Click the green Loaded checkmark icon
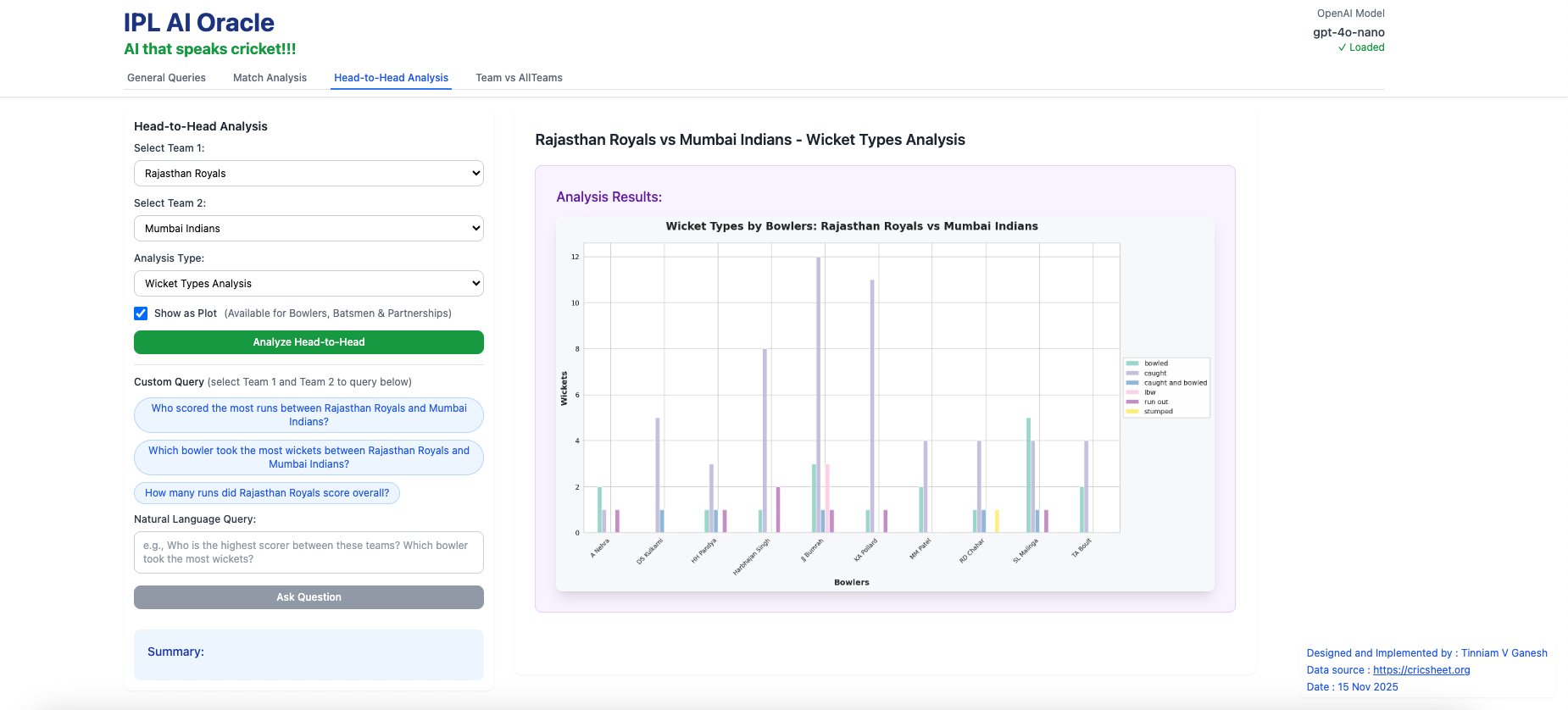Screen dimensions: 1568x710 point(1342,47)
